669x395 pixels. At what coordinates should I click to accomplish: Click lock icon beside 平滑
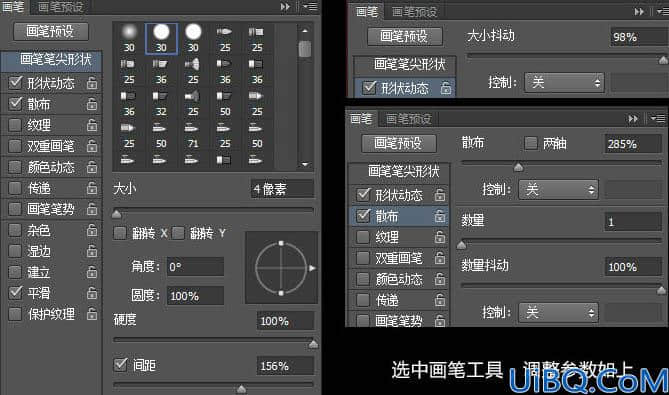(x=92, y=293)
